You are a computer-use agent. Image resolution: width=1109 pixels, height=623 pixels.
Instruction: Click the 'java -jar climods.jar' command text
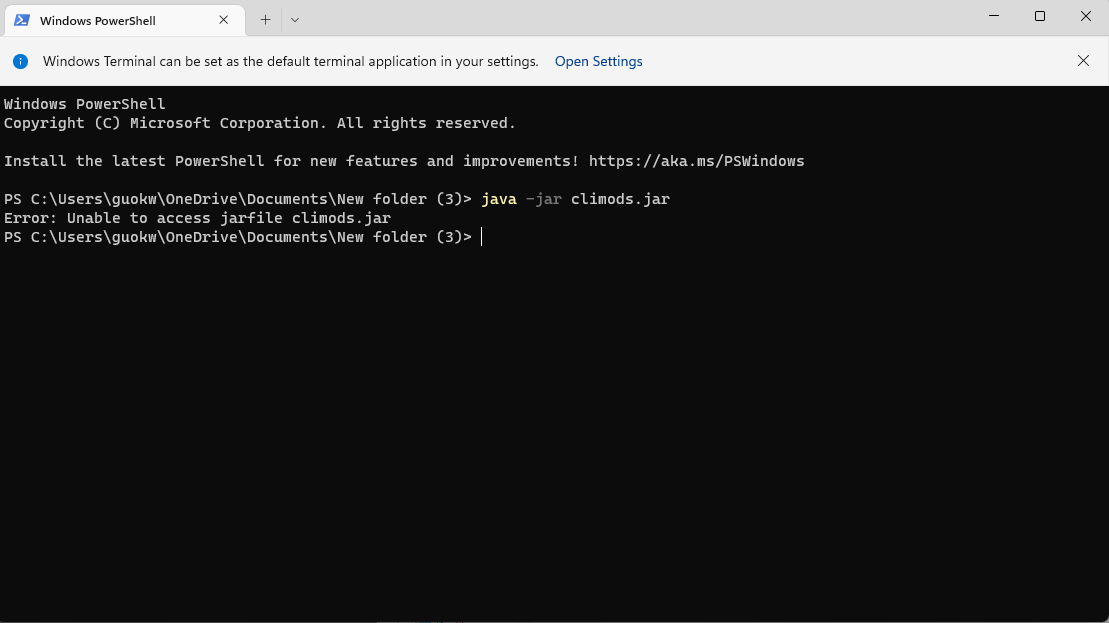tap(575, 199)
